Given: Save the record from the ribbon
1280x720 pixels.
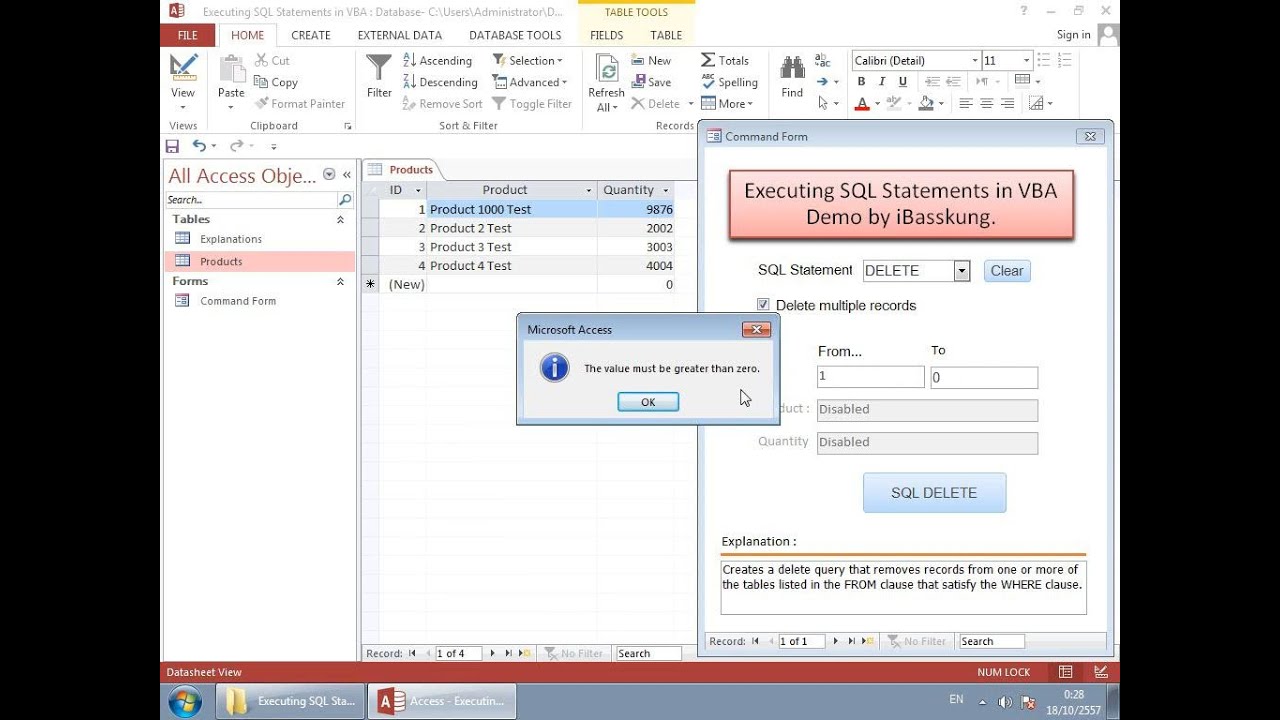Looking at the screenshot, I should pos(651,82).
